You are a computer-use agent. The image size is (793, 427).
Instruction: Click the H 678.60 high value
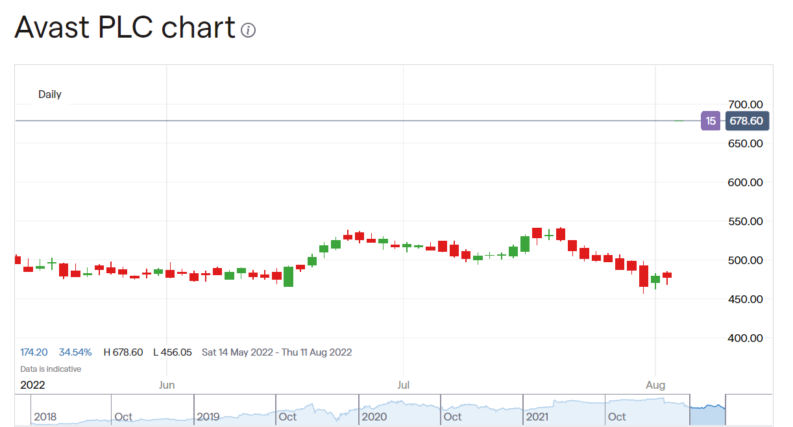pyautogui.click(x=123, y=353)
